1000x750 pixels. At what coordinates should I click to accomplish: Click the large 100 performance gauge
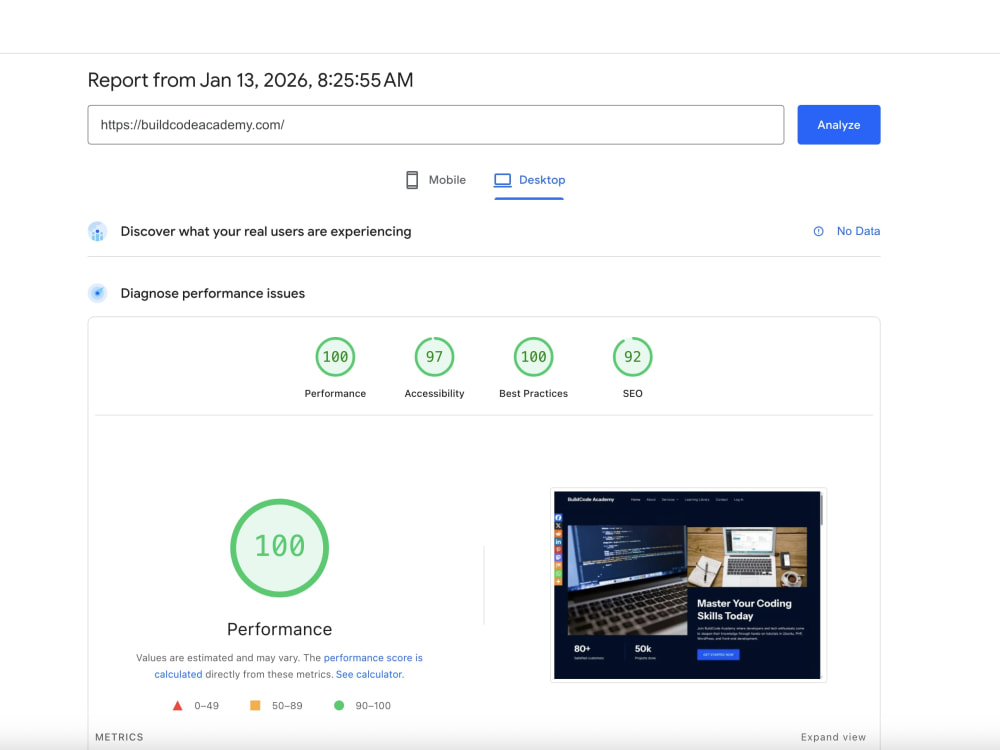[x=279, y=548]
